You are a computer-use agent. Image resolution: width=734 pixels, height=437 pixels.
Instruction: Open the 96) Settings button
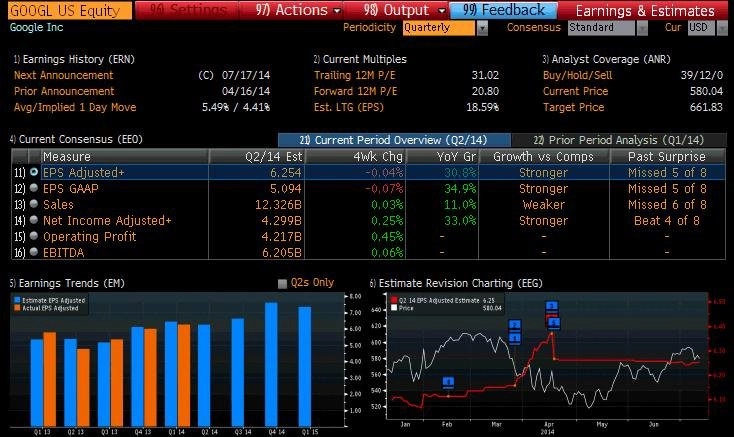click(x=187, y=10)
